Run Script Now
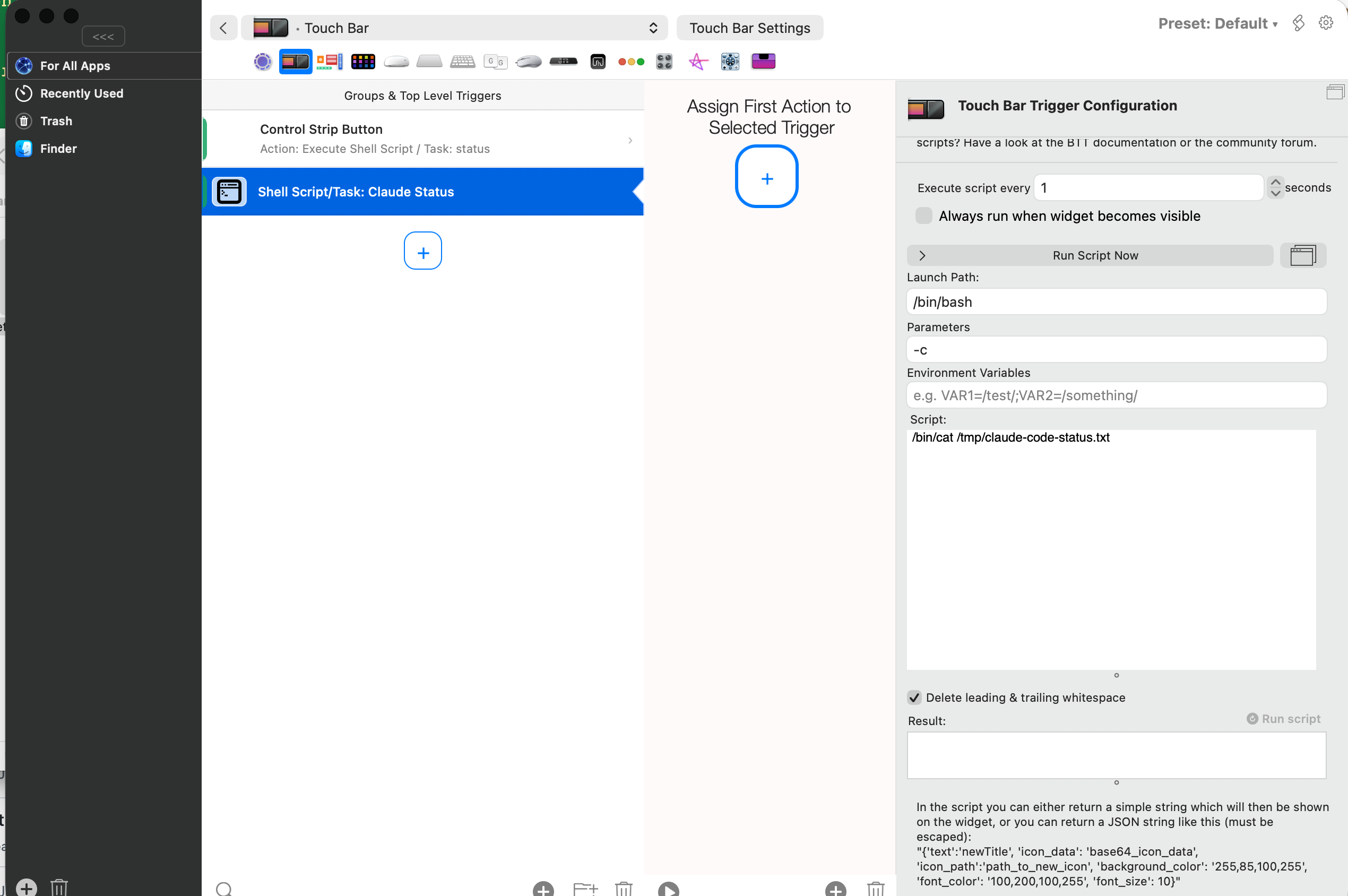The height and width of the screenshot is (896, 1348). point(1094,255)
